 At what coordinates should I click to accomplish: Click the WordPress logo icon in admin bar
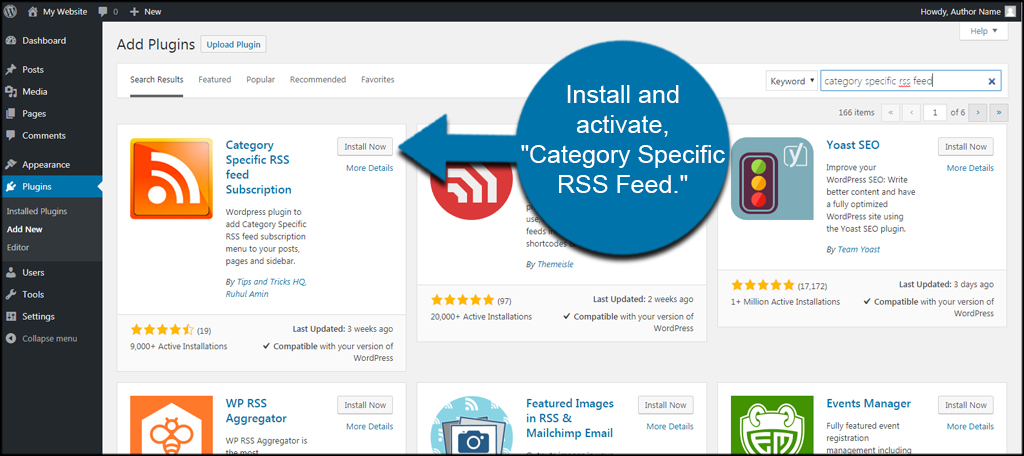coord(11,11)
